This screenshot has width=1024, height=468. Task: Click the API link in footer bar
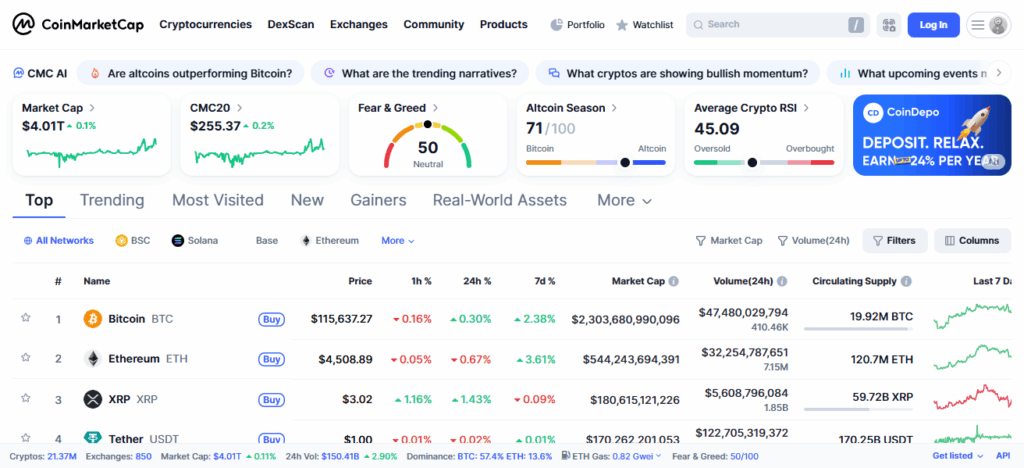[1003, 456]
